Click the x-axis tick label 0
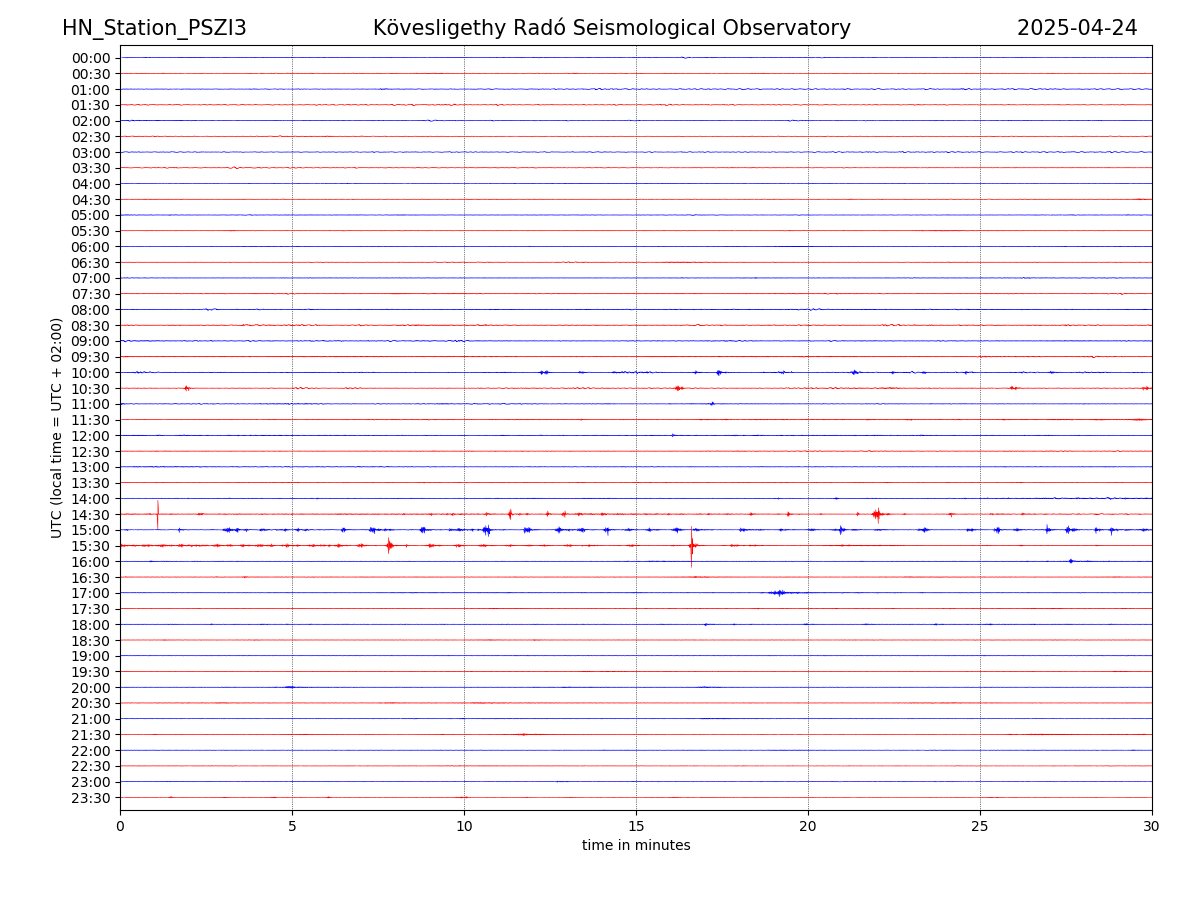The height and width of the screenshot is (900, 1200). coord(120,827)
